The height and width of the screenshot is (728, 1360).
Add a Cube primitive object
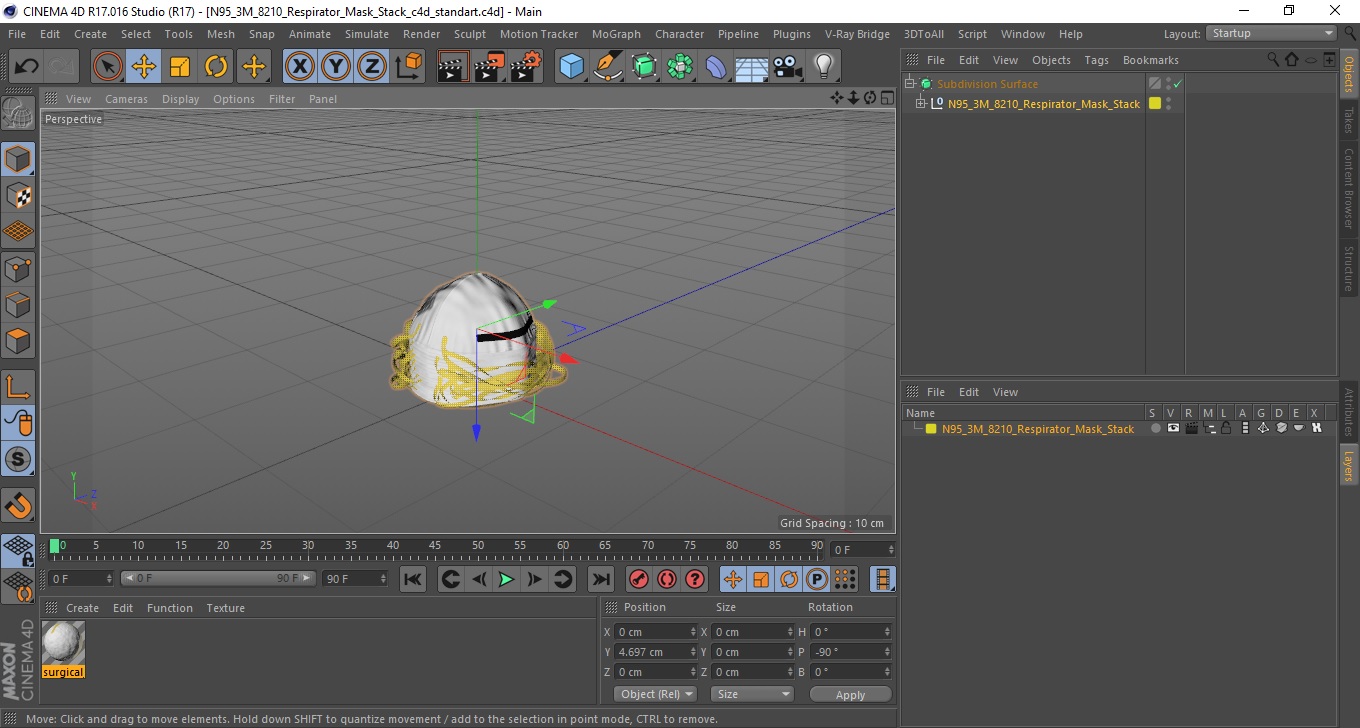[572, 67]
